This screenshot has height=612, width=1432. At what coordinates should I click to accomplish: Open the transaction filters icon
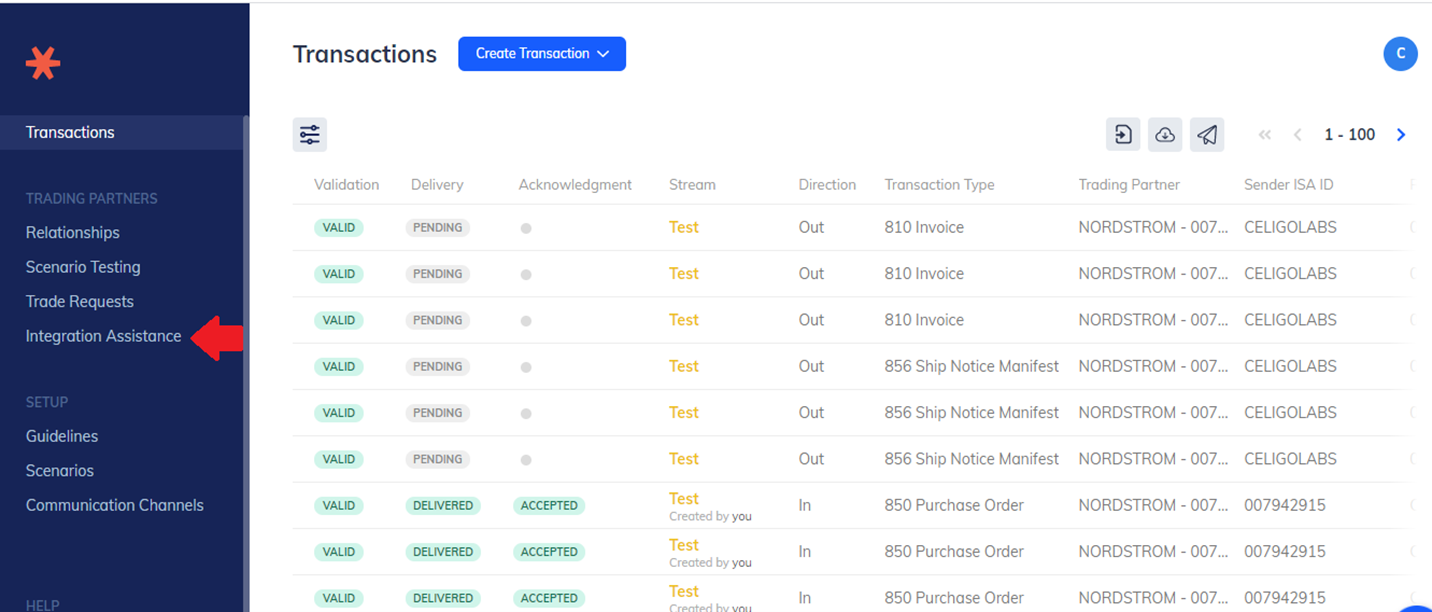(x=310, y=134)
